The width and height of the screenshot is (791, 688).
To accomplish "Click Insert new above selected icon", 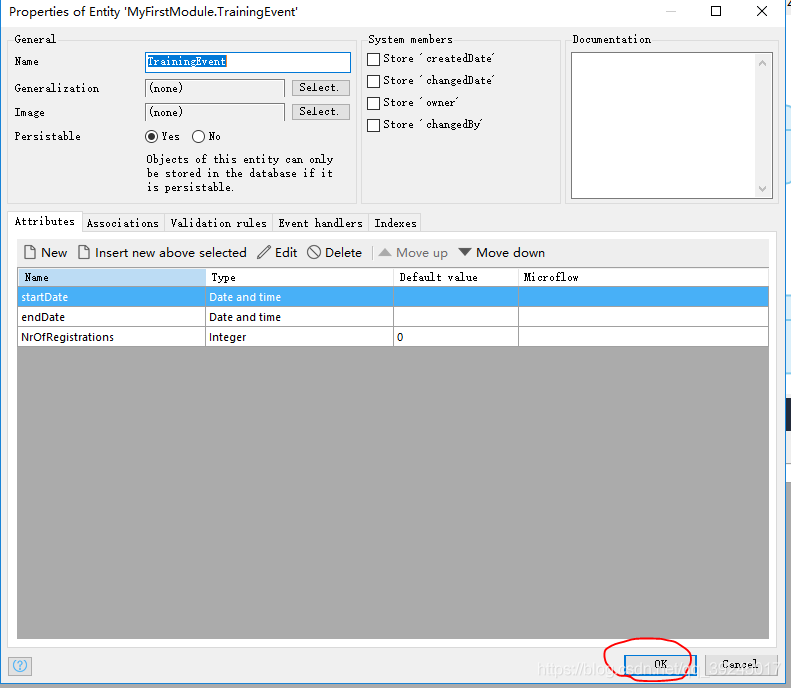I will click(x=84, y=253).
